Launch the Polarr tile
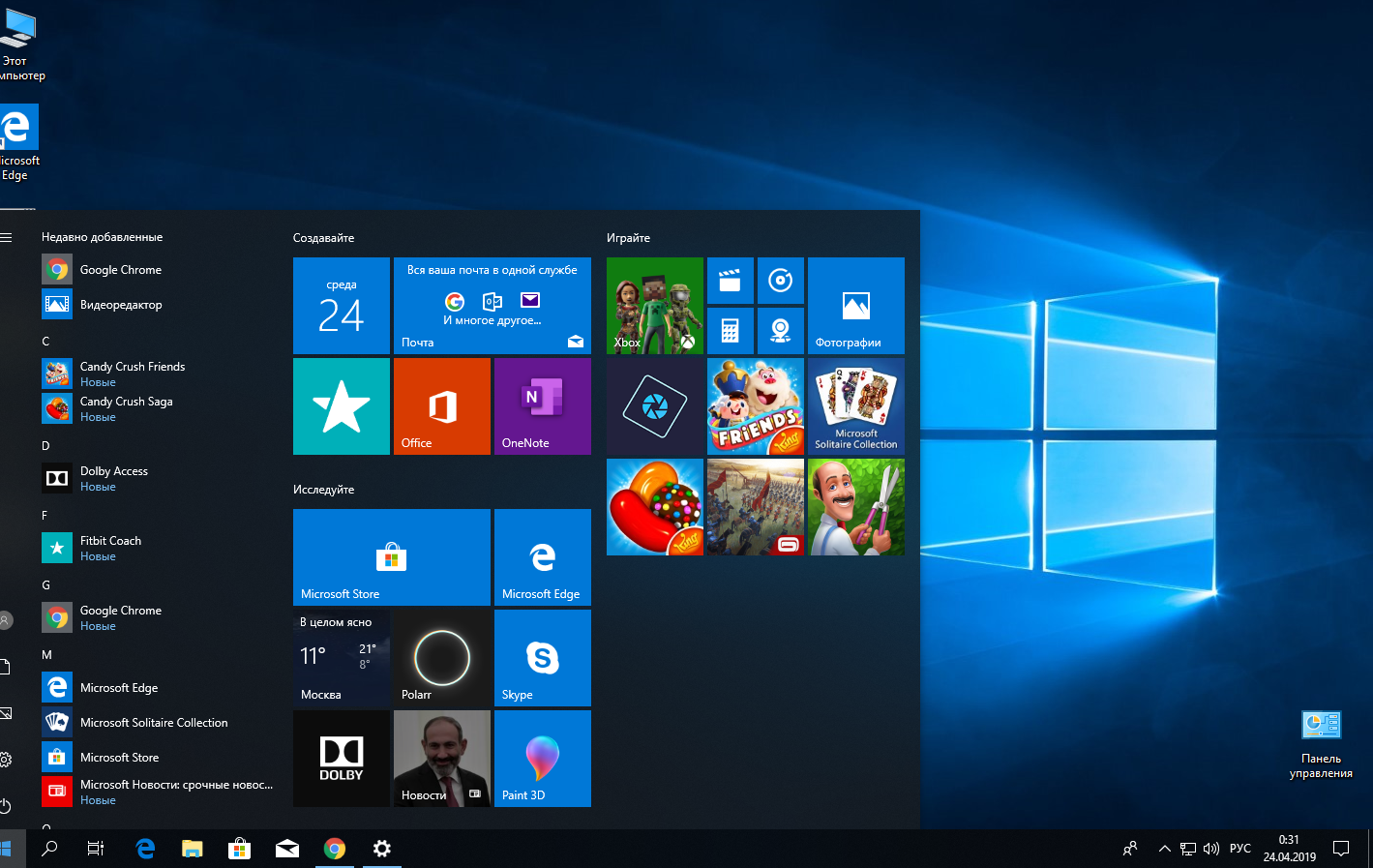Image resolution: width=1373 pixels, height=868 pixels. coord(442,658)
